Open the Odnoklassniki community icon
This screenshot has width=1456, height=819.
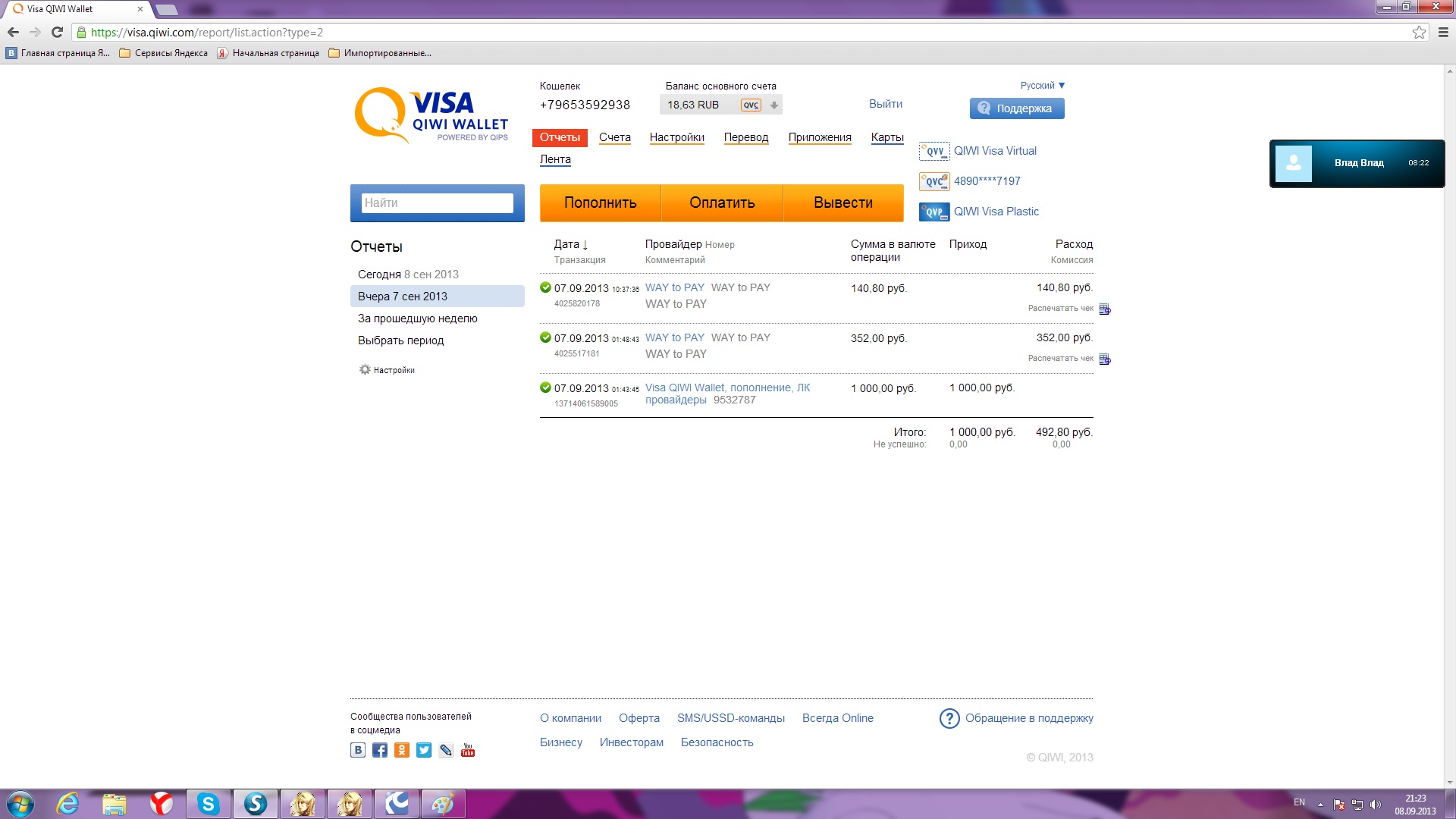[x=402, y=750]
